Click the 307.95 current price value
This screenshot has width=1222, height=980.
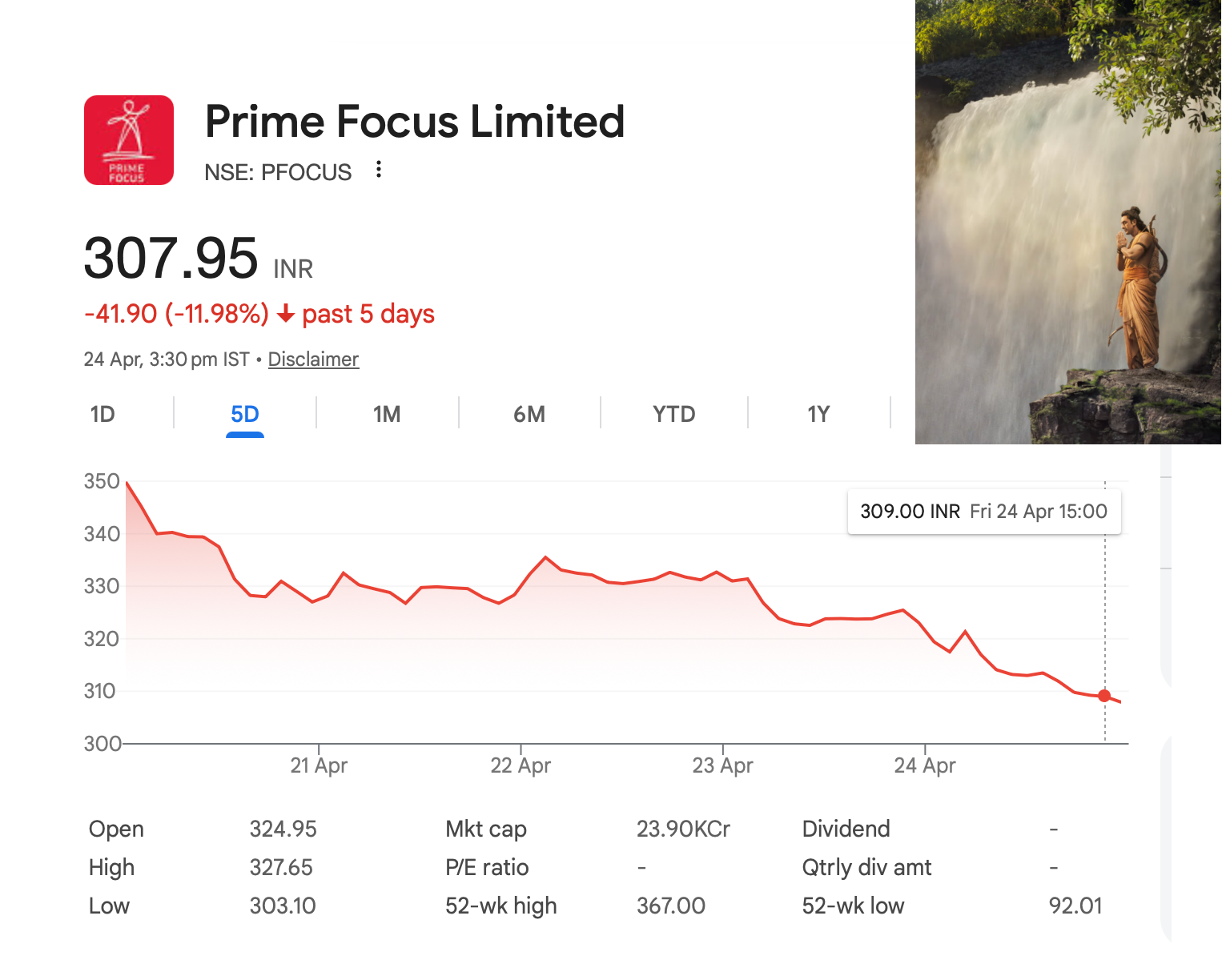point(171,259)
